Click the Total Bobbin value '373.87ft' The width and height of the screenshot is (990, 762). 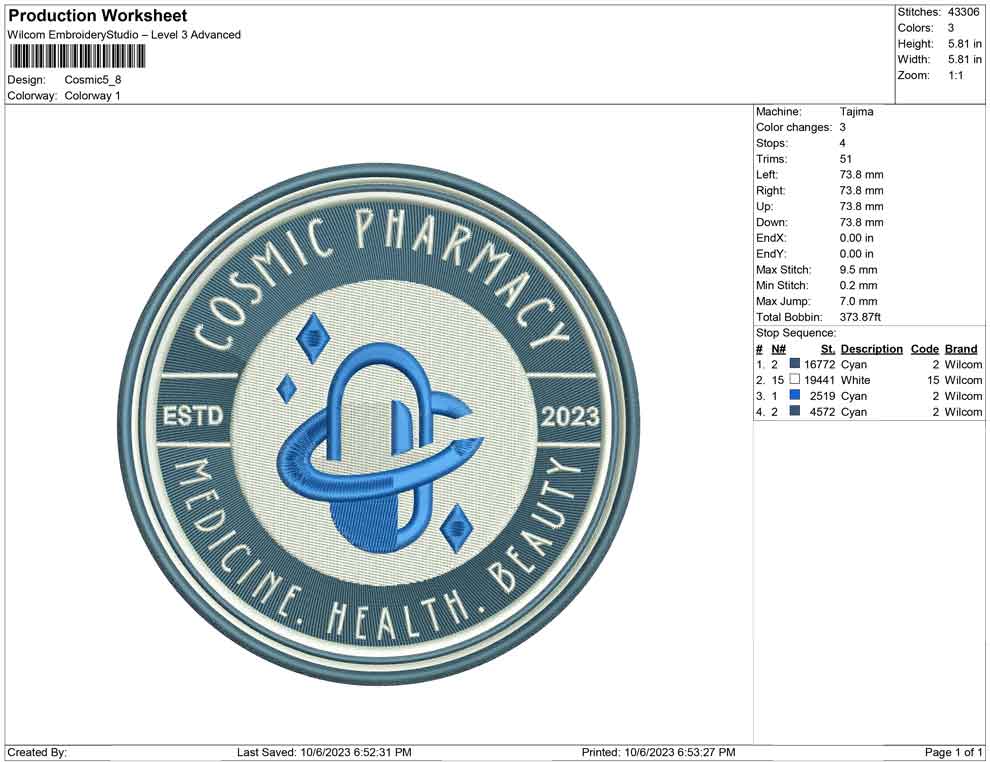coord(860,317)
